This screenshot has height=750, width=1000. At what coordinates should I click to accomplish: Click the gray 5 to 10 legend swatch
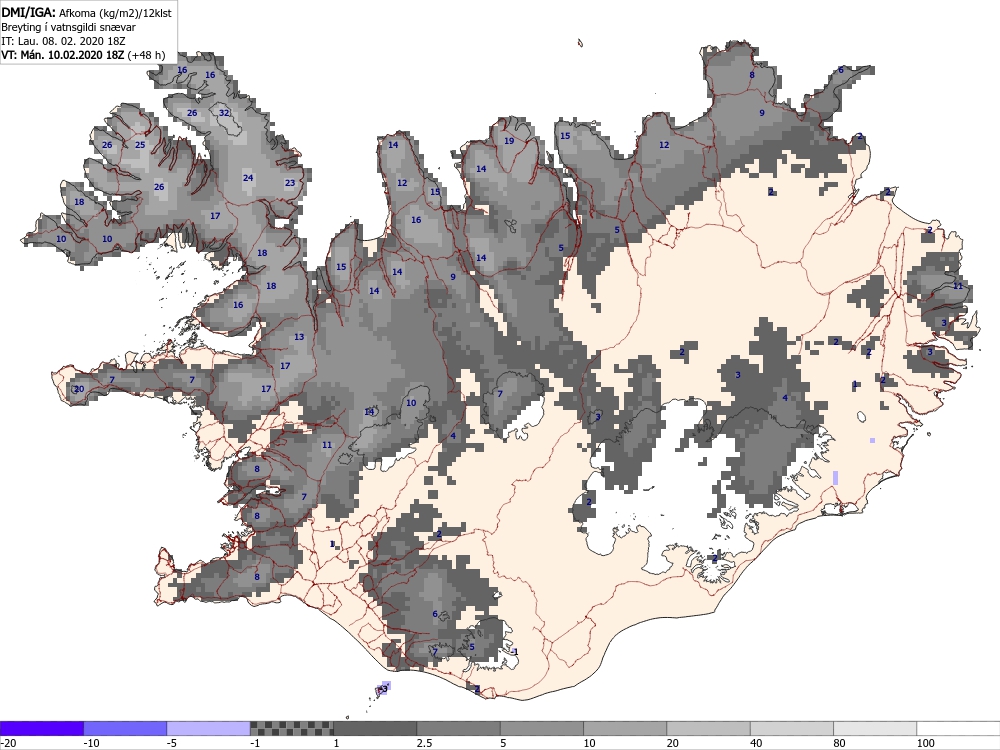click(x=541, y=728)
